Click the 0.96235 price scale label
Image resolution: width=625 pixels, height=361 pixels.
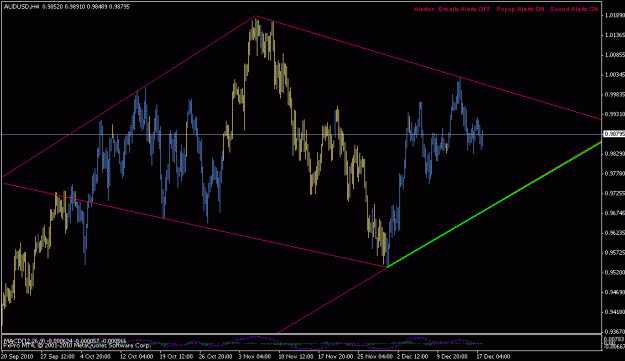coord(614,233)
